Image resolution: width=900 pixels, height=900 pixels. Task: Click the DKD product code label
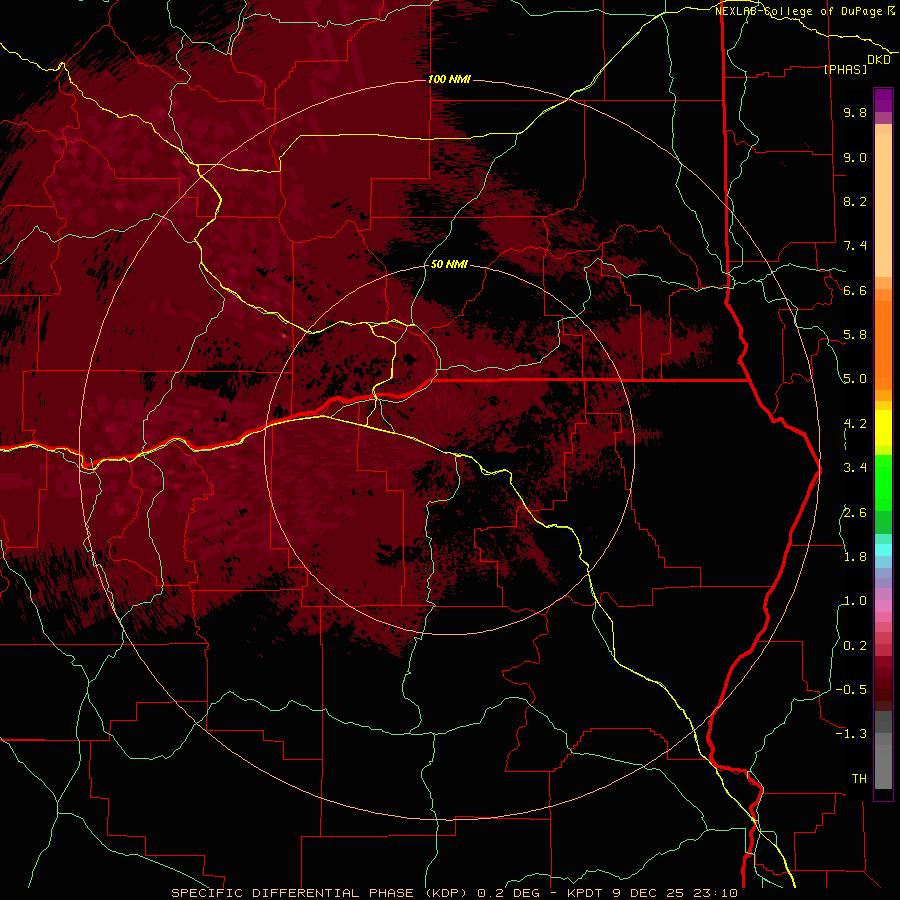879,60
